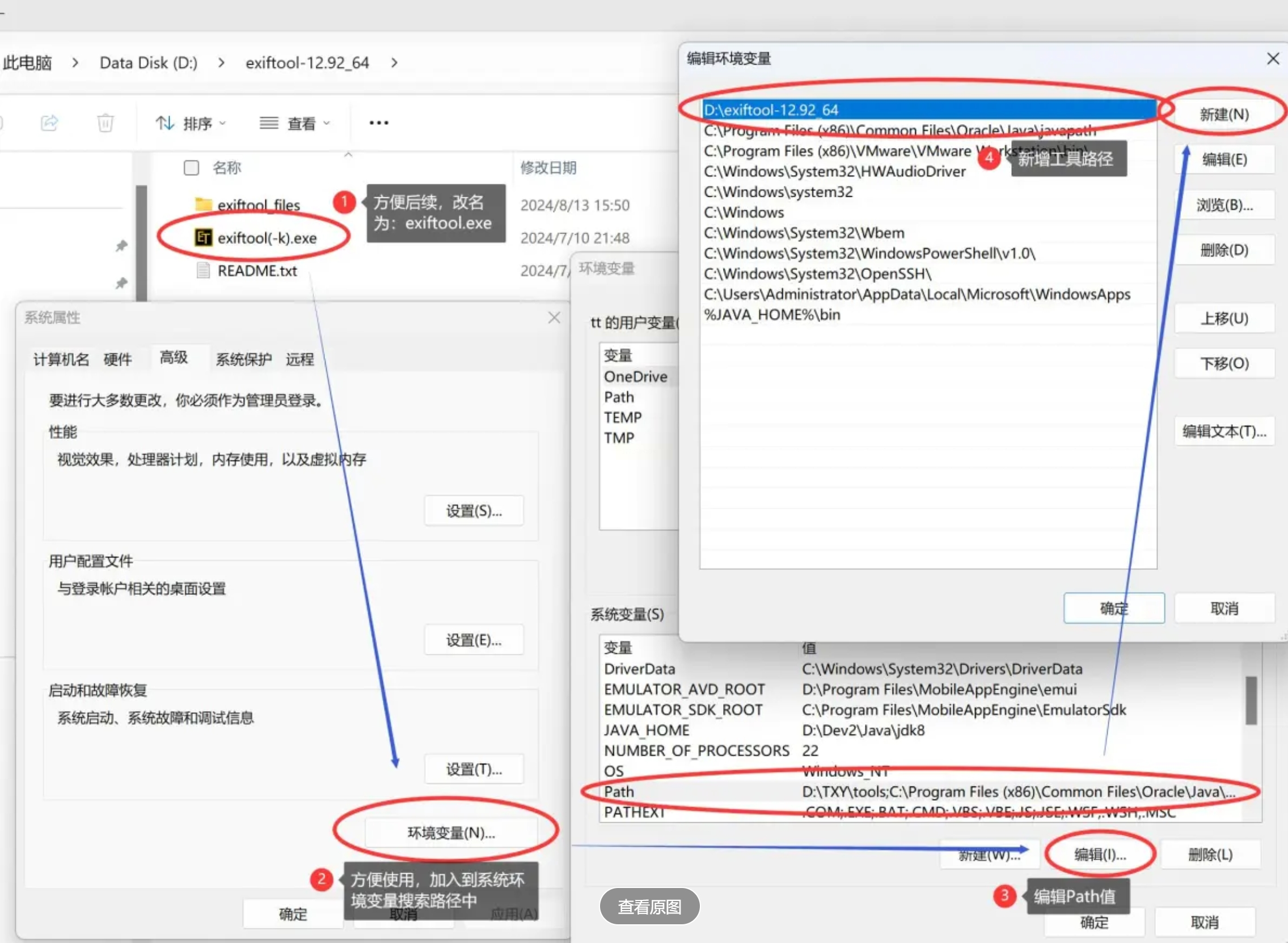Toggle the select-all checkbox beside 名称
The image size is (1288, 943).
191,168
